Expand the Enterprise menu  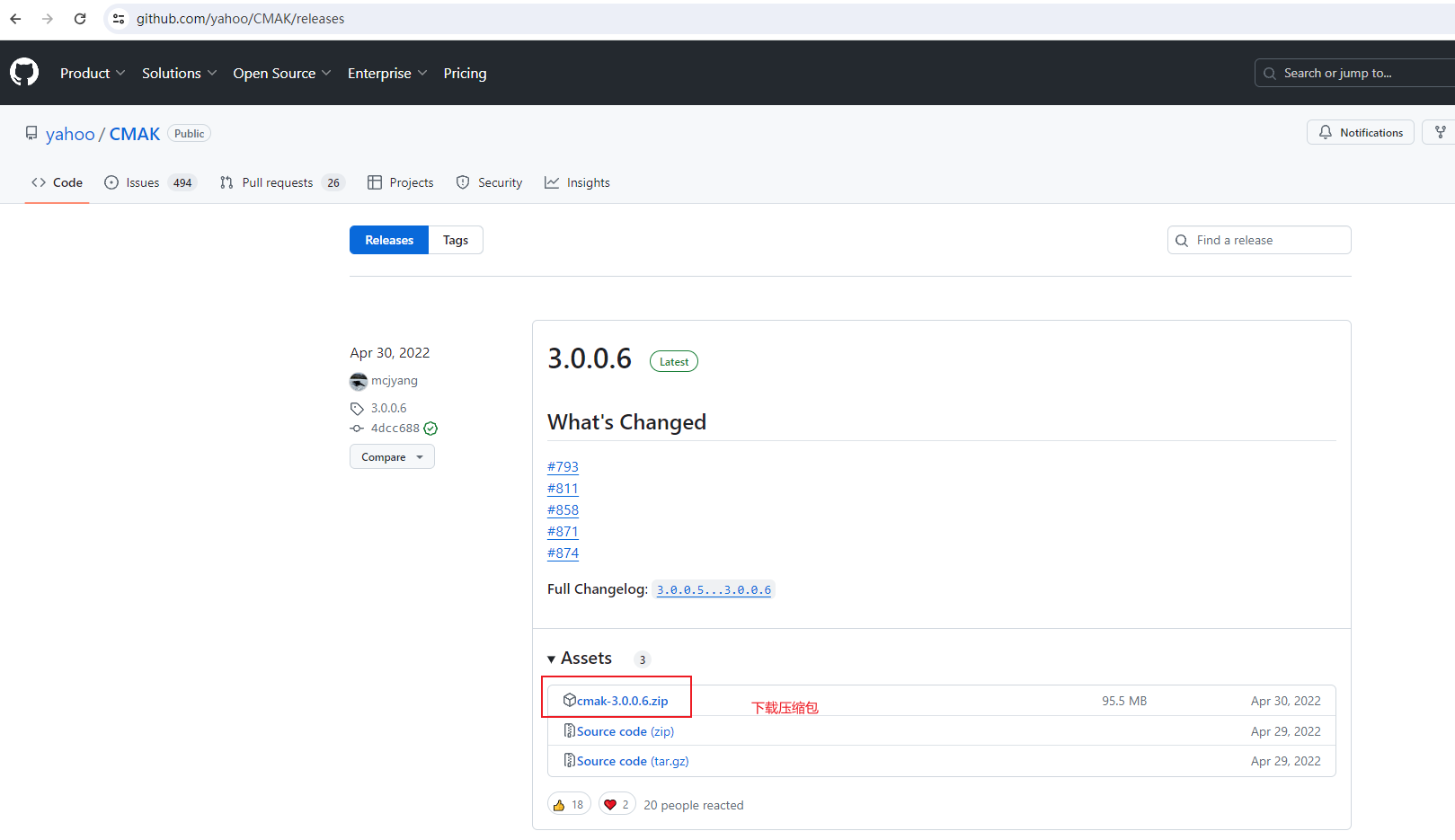click(387, 73)
